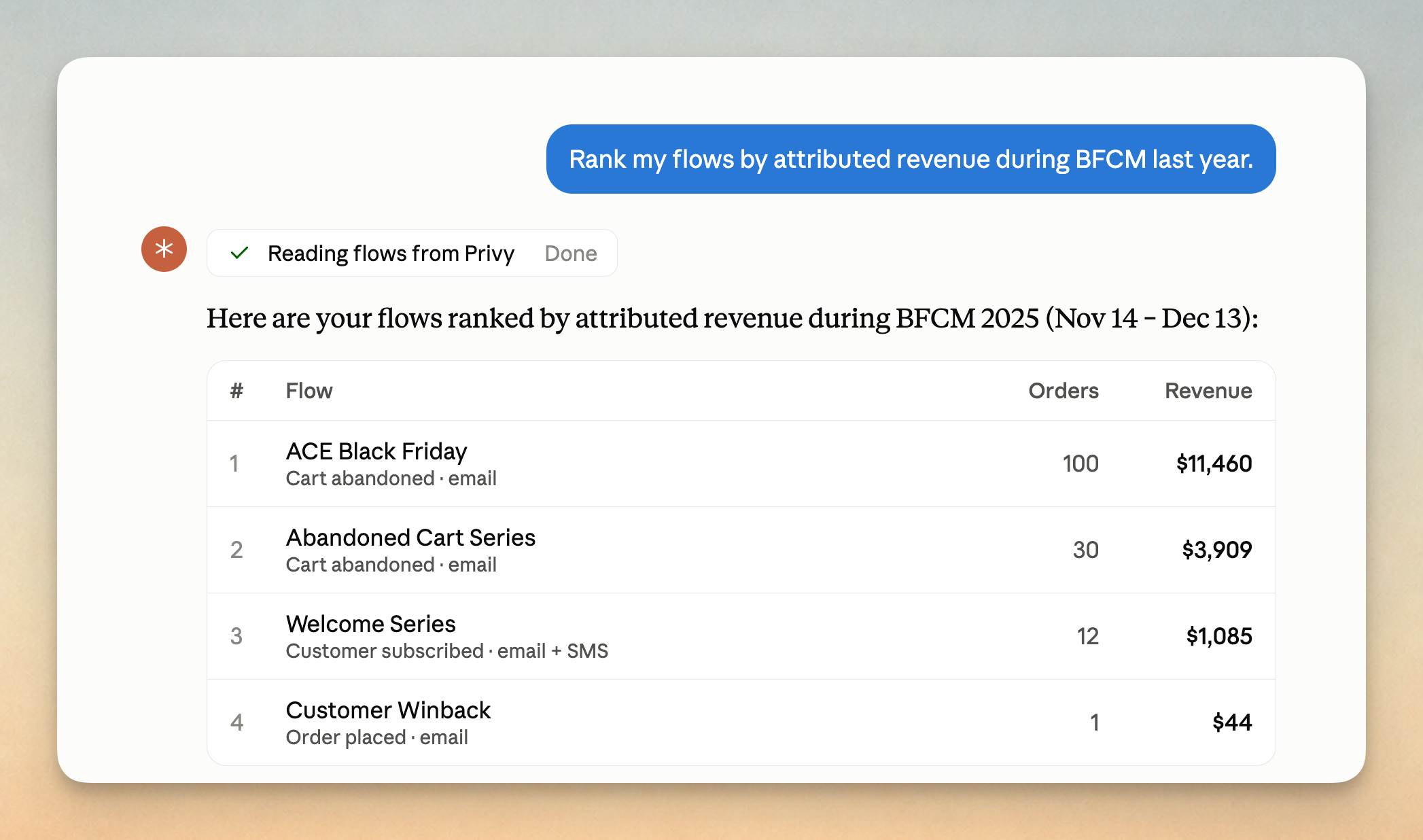Image resolution: width=1423 pixels, height=840 pixels.
Task: Click rank number 2 in the Abandoned Cart Series row
Action: (236, 550)
